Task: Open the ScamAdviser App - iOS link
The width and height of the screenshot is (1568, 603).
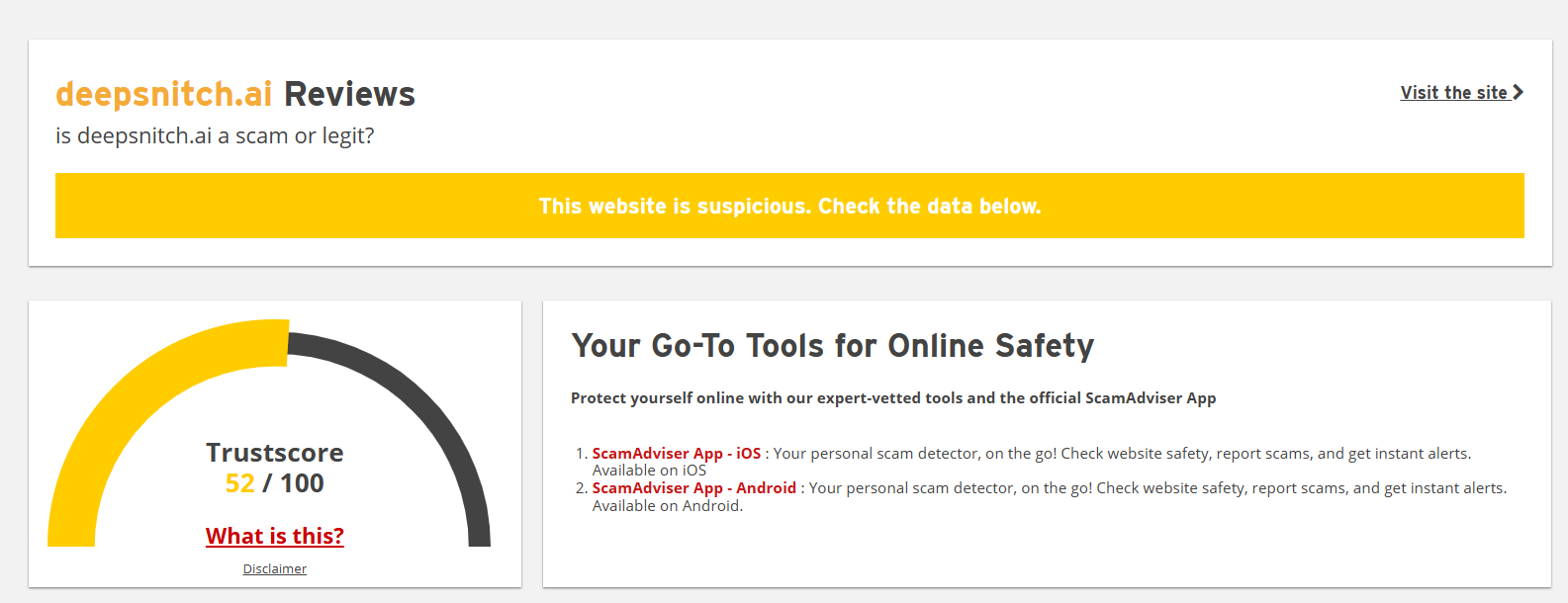Action: tap(677, 454)
